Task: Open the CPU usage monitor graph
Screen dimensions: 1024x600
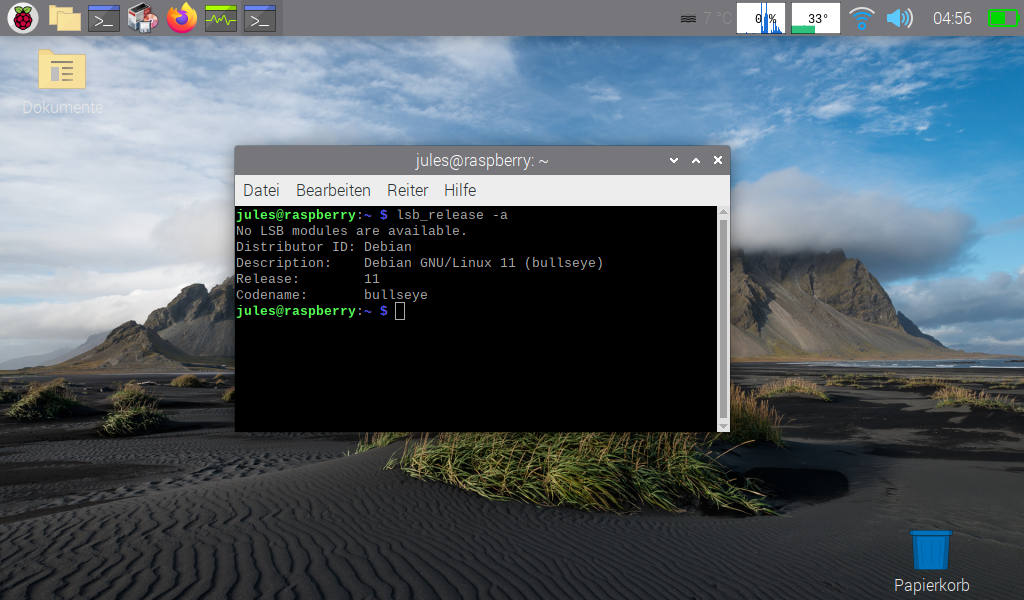Action: click(761, 18)
